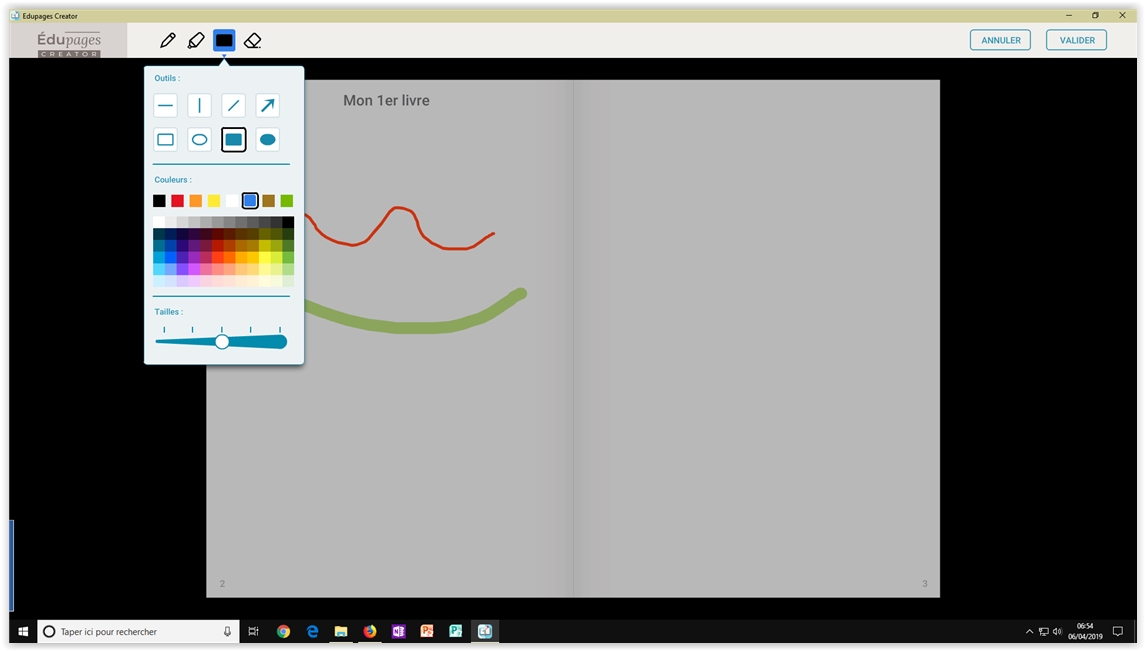The height and width of the screenshot is (651, 1145).
Task: Click the Tailles size slider handle
Action: 222,342
